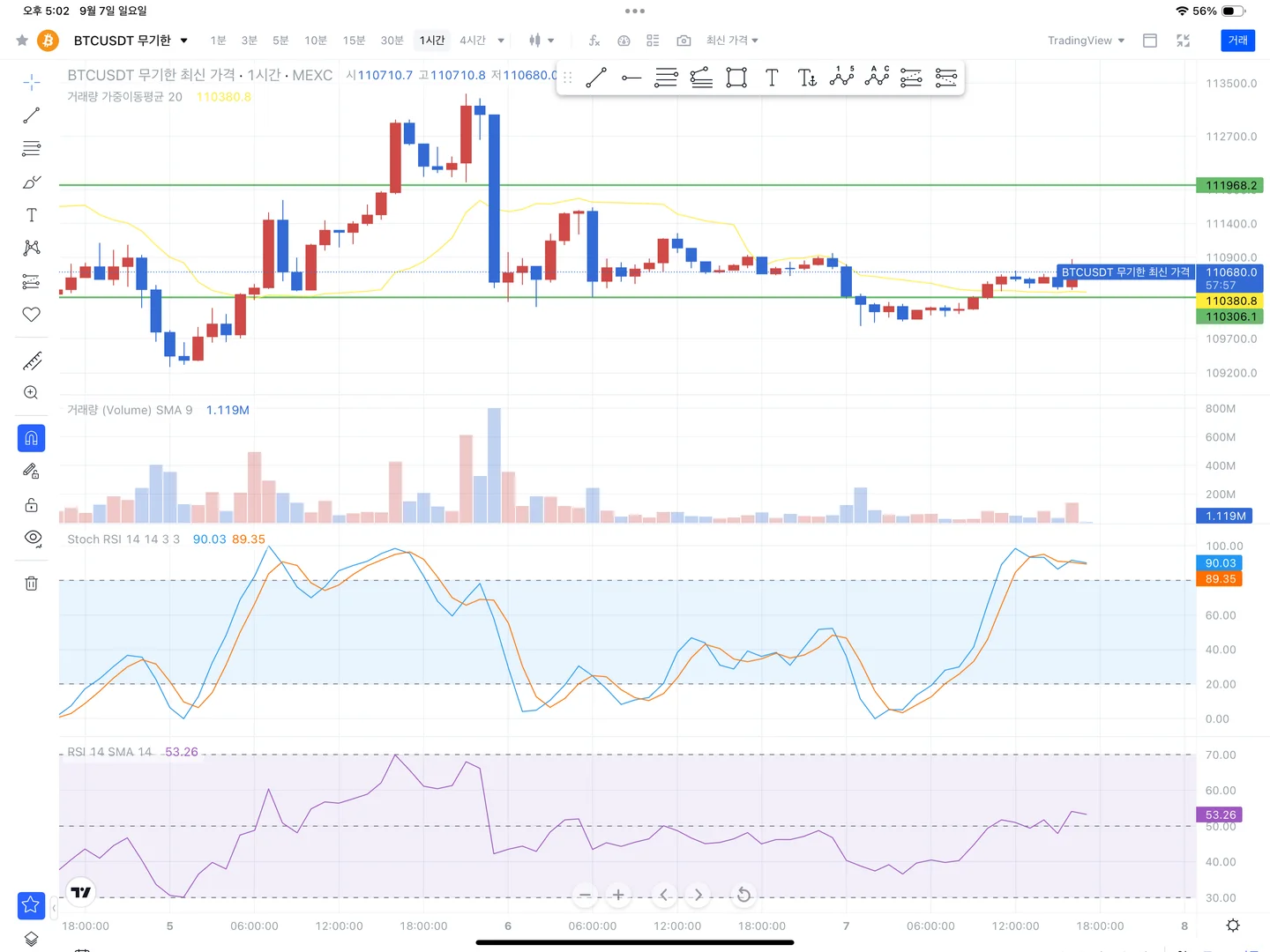
Task: Click the trash can to remove drawings
Action: (x=32, y=583)
